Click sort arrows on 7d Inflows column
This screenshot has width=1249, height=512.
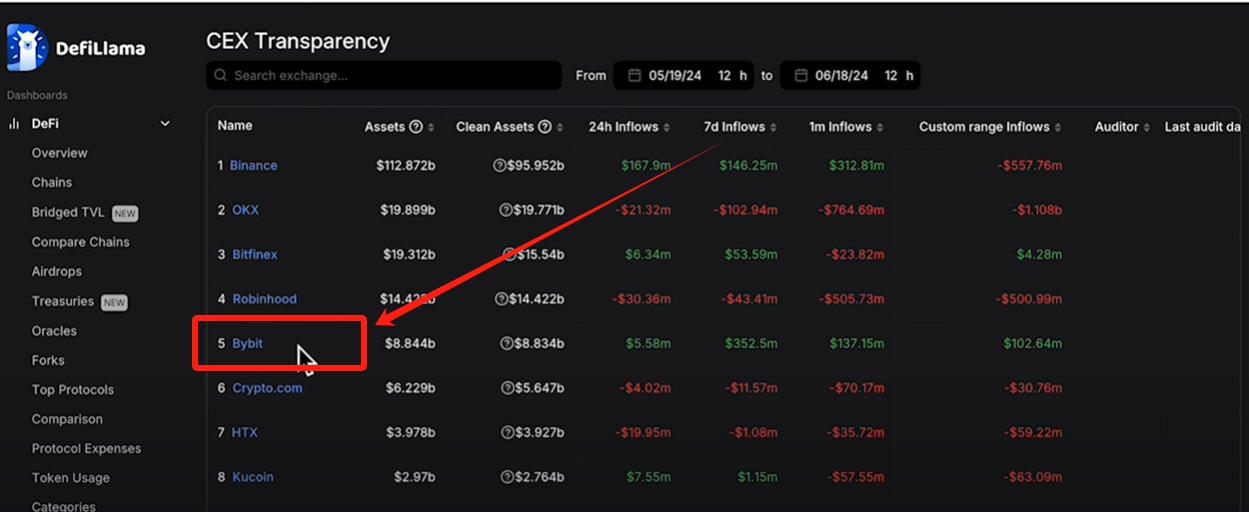coord(773,128)
